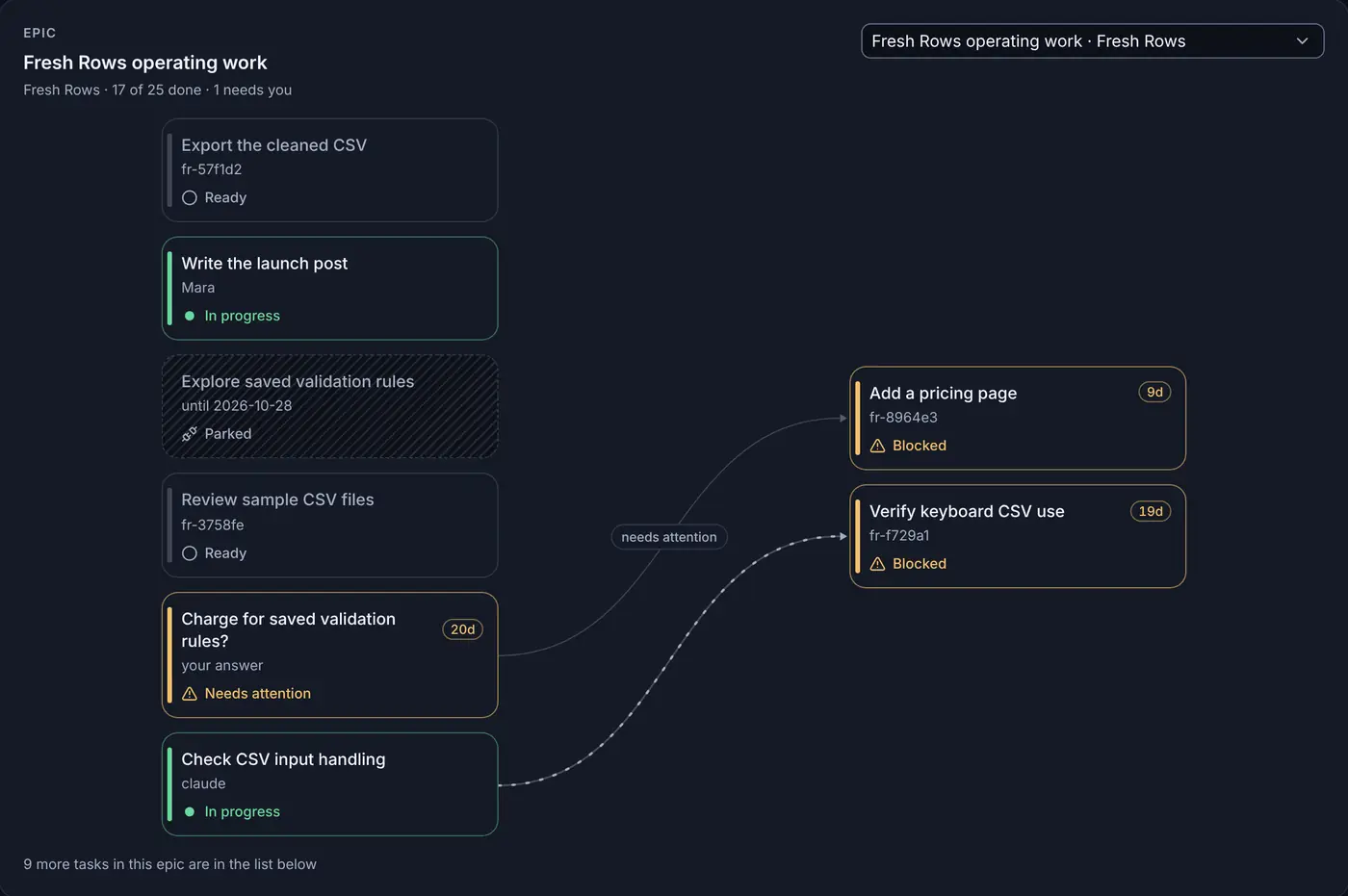Click the green In progress dot on Write the launch post
Screen dimensions: 1348x896
[x=190, y=316]
